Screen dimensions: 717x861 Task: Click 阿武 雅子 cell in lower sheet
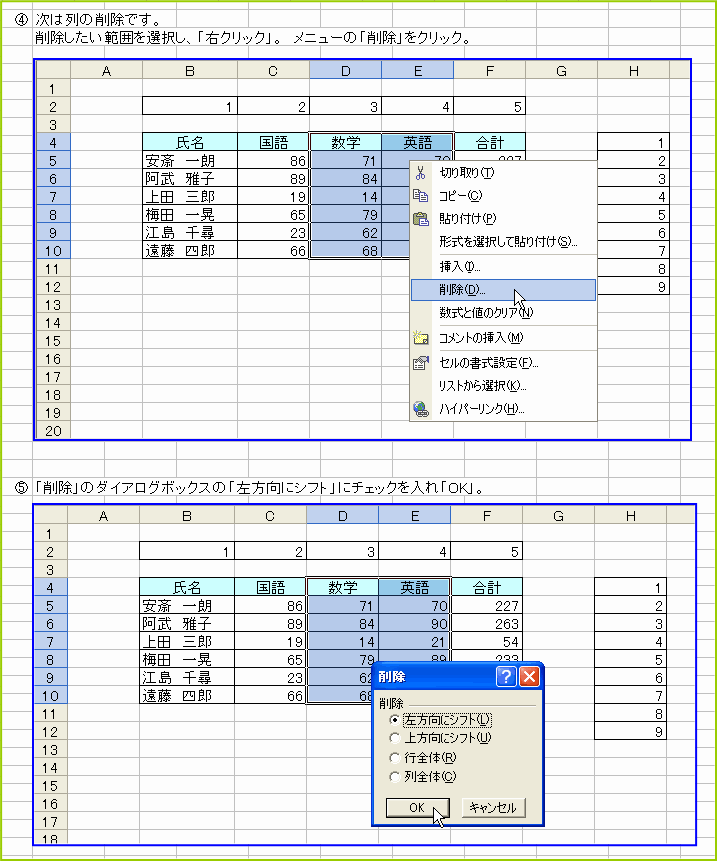[187, 623]
